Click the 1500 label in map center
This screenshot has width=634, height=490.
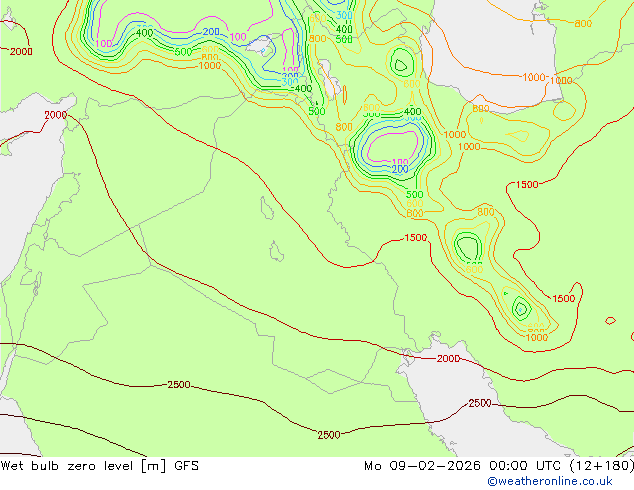coord(416,238)
